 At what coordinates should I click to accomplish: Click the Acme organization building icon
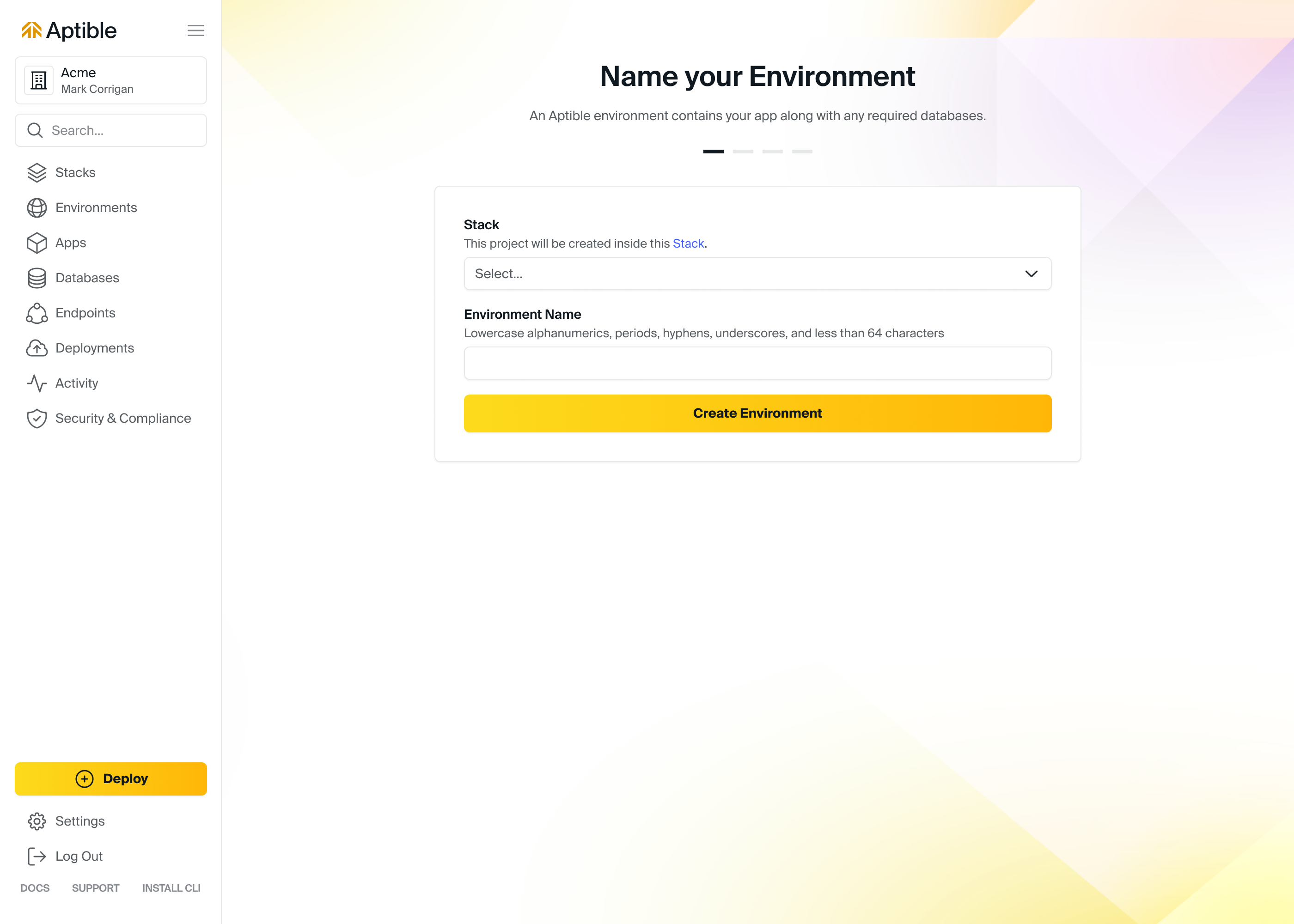click(x=39, y=80)
